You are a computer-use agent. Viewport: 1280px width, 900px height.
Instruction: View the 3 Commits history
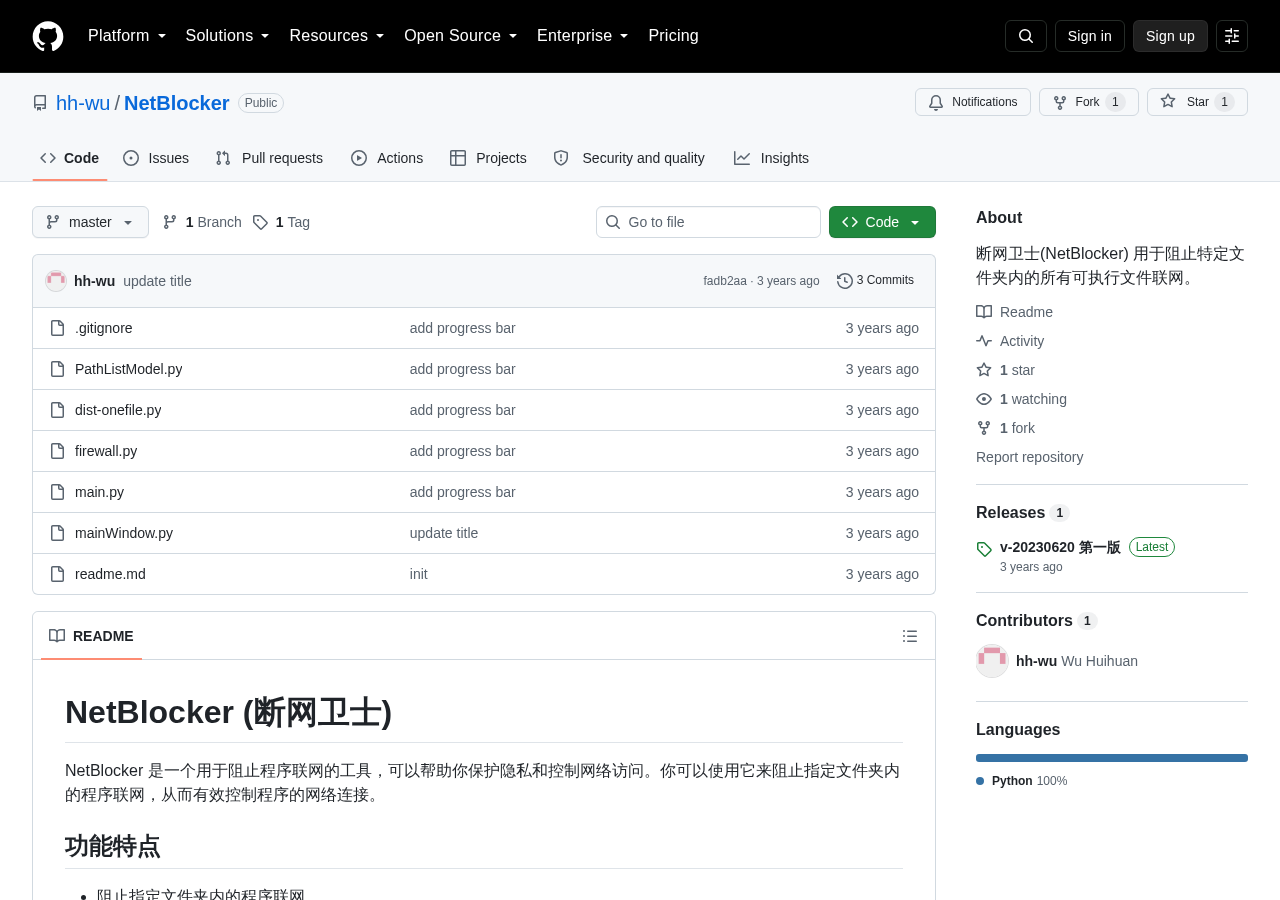876,281
